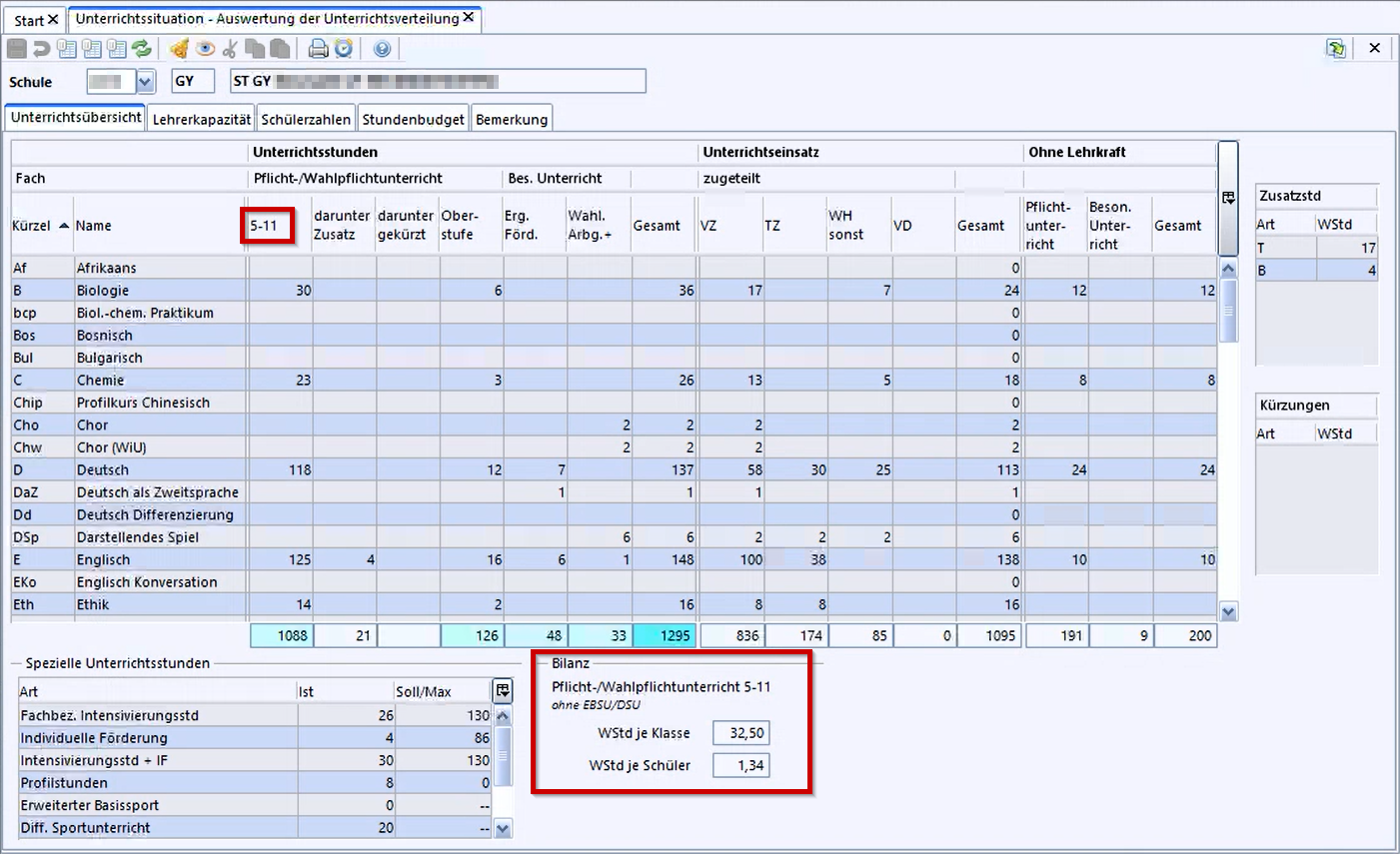
Task: Open the Schule dropdown arrow
Action: [x=145, y=82]
